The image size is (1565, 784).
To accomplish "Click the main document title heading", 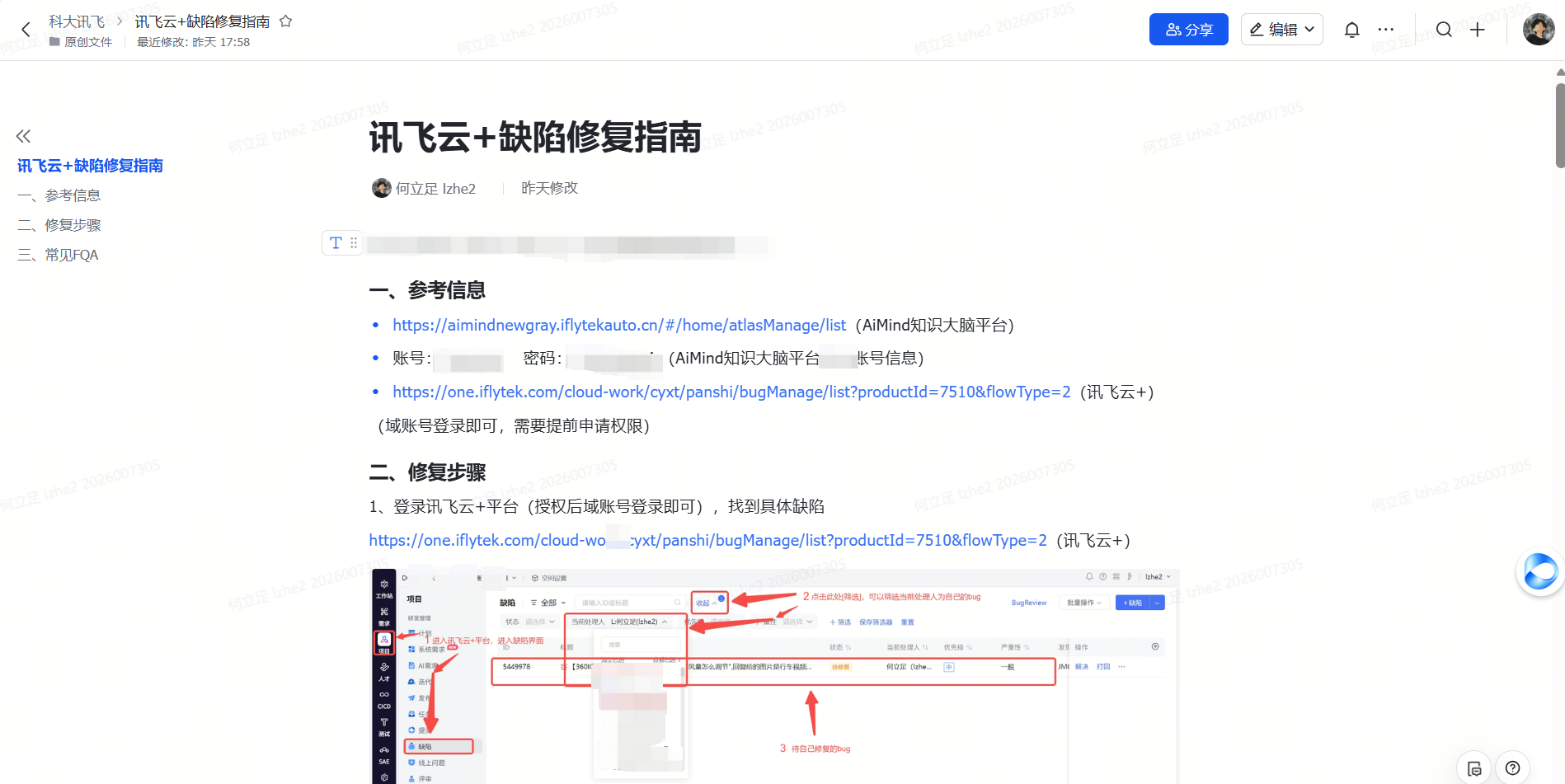I will click(535, 137).
